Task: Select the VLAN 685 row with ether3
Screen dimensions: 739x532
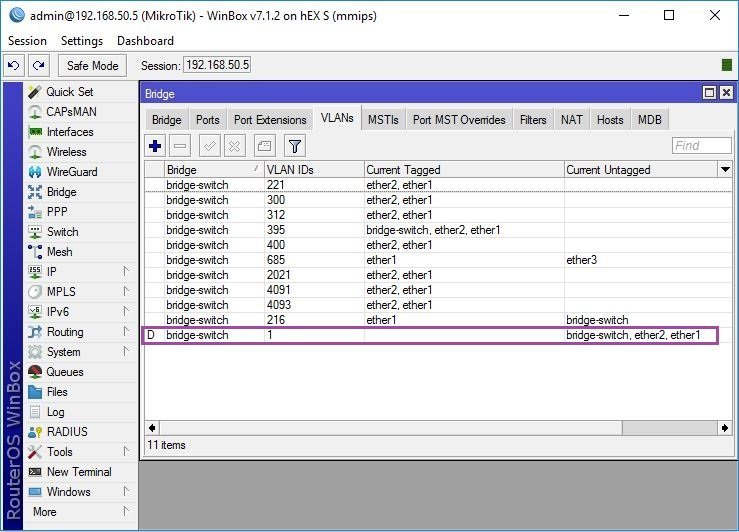Action: [x=438, y=260]
